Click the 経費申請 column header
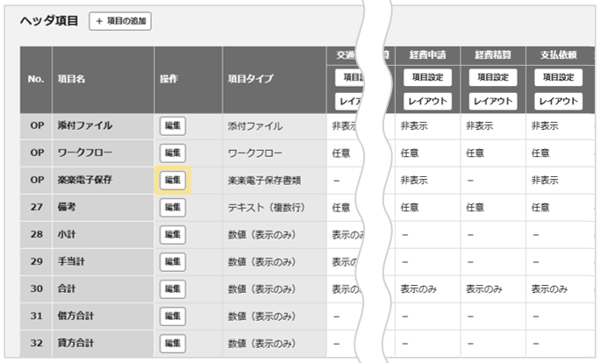Image resolution: width=600 pixels, height=363 pixels. coord(427,55)
